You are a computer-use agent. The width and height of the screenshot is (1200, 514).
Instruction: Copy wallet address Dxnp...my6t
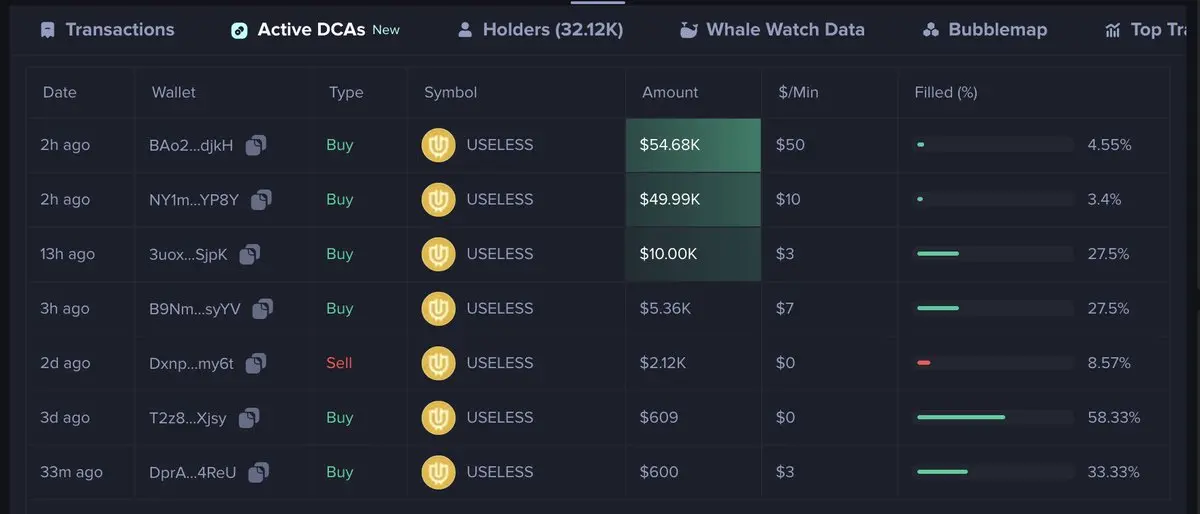pyautogui.click(x=256, y=363)
